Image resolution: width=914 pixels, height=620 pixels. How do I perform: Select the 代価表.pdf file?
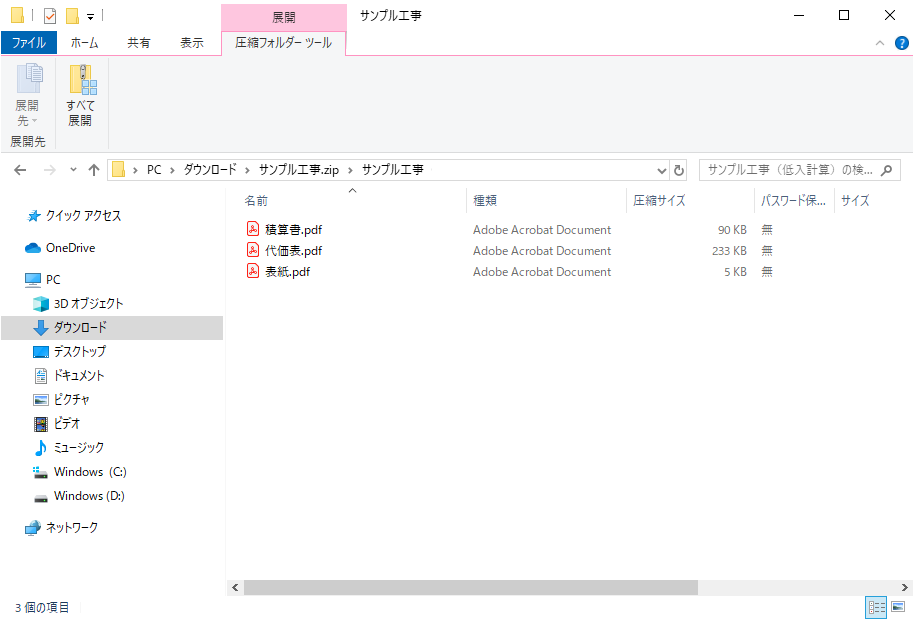point(293,251)
